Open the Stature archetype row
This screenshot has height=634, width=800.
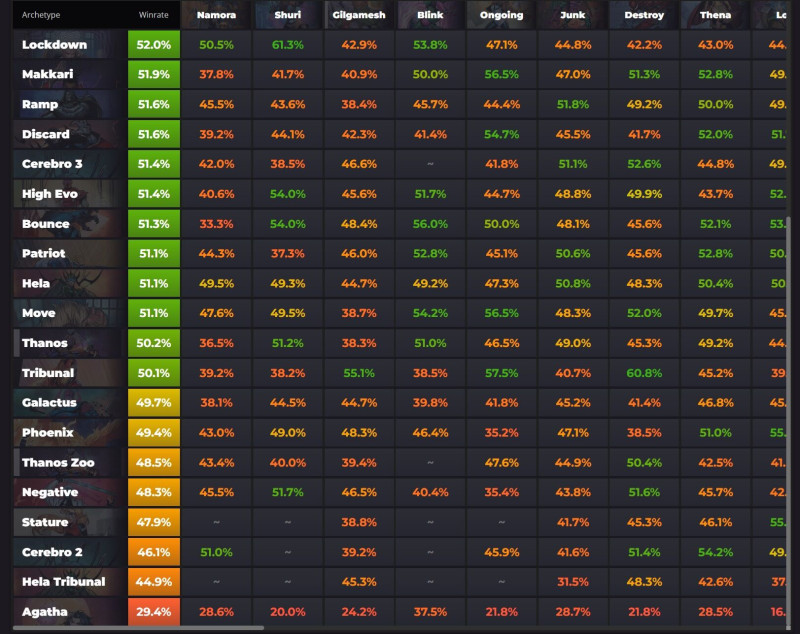[x=70, y=522]
